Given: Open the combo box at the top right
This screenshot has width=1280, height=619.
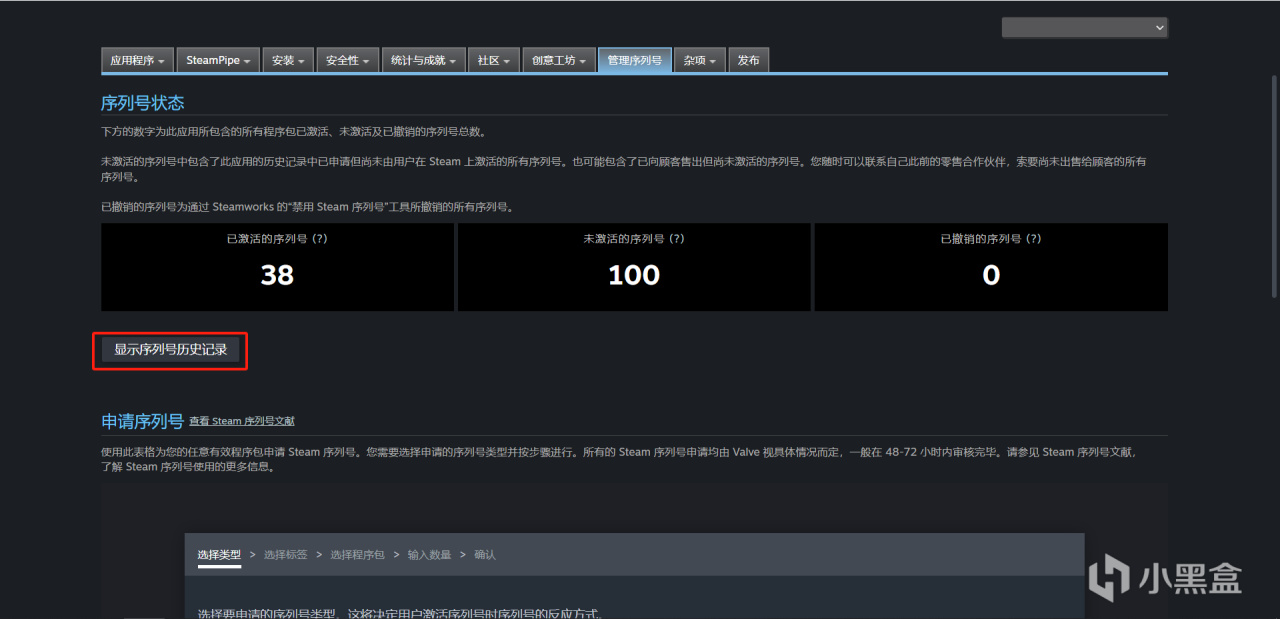Looking at the screenshot, I should [x=1084, y=27].
